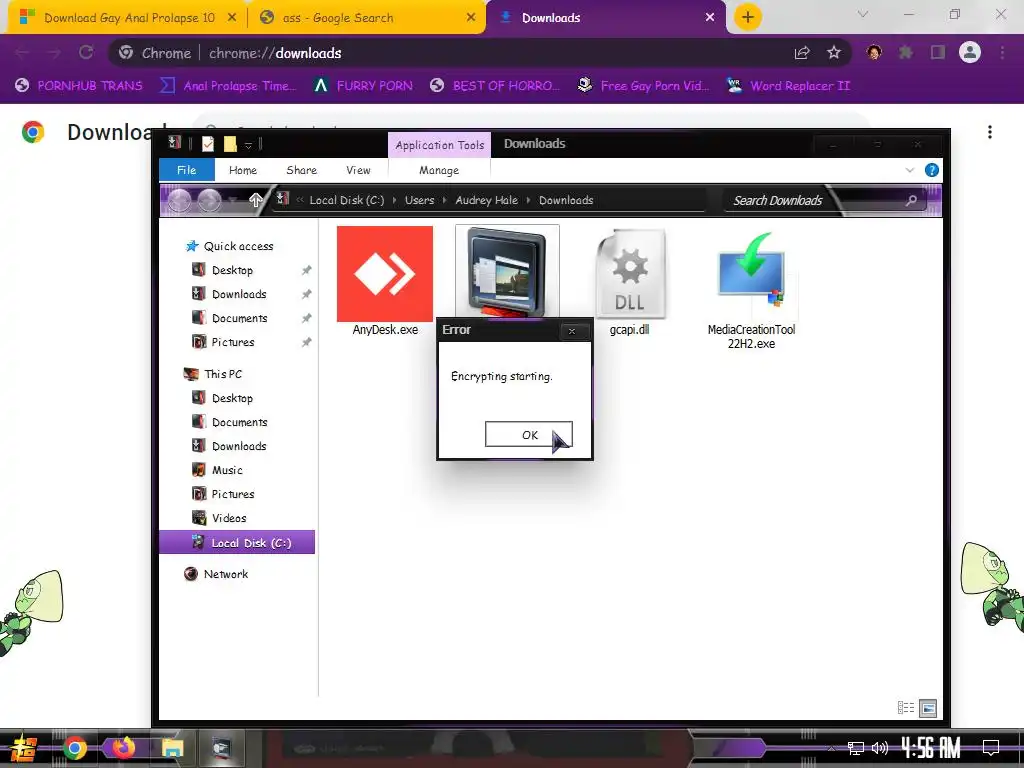This screenshot has height=768, width=1024.
Task: Open the Customize Quick Access Toolbar dropdown
Action: click(248, 145)
